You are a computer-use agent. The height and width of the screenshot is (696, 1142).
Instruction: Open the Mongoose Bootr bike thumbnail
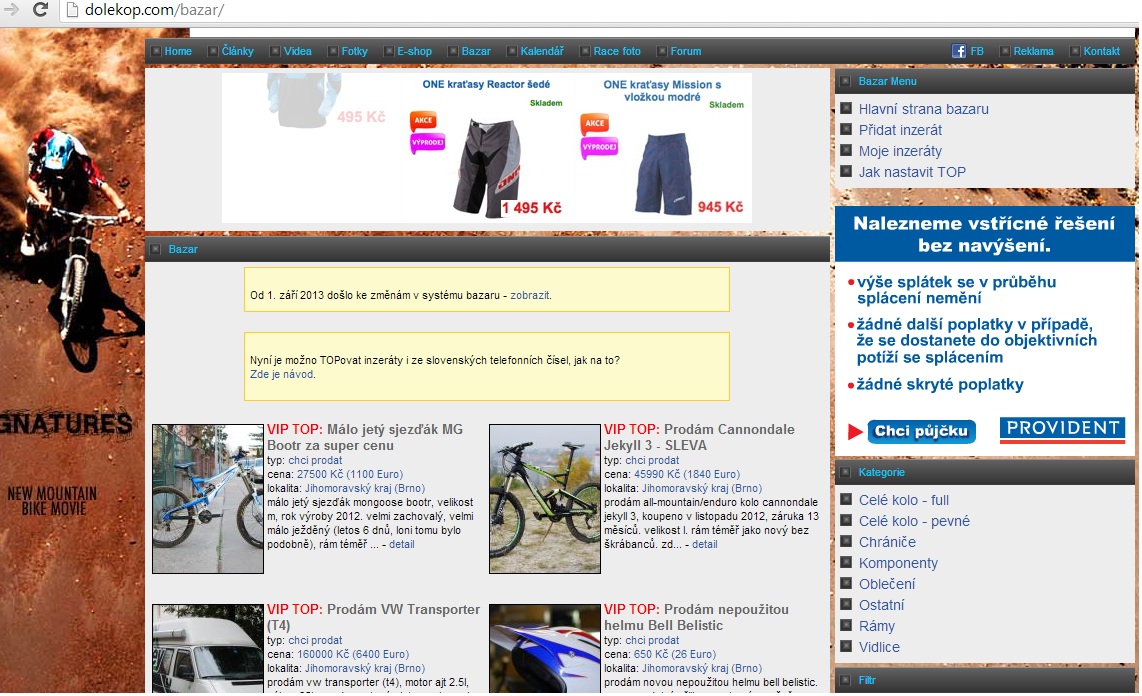(x=208, y=498)
